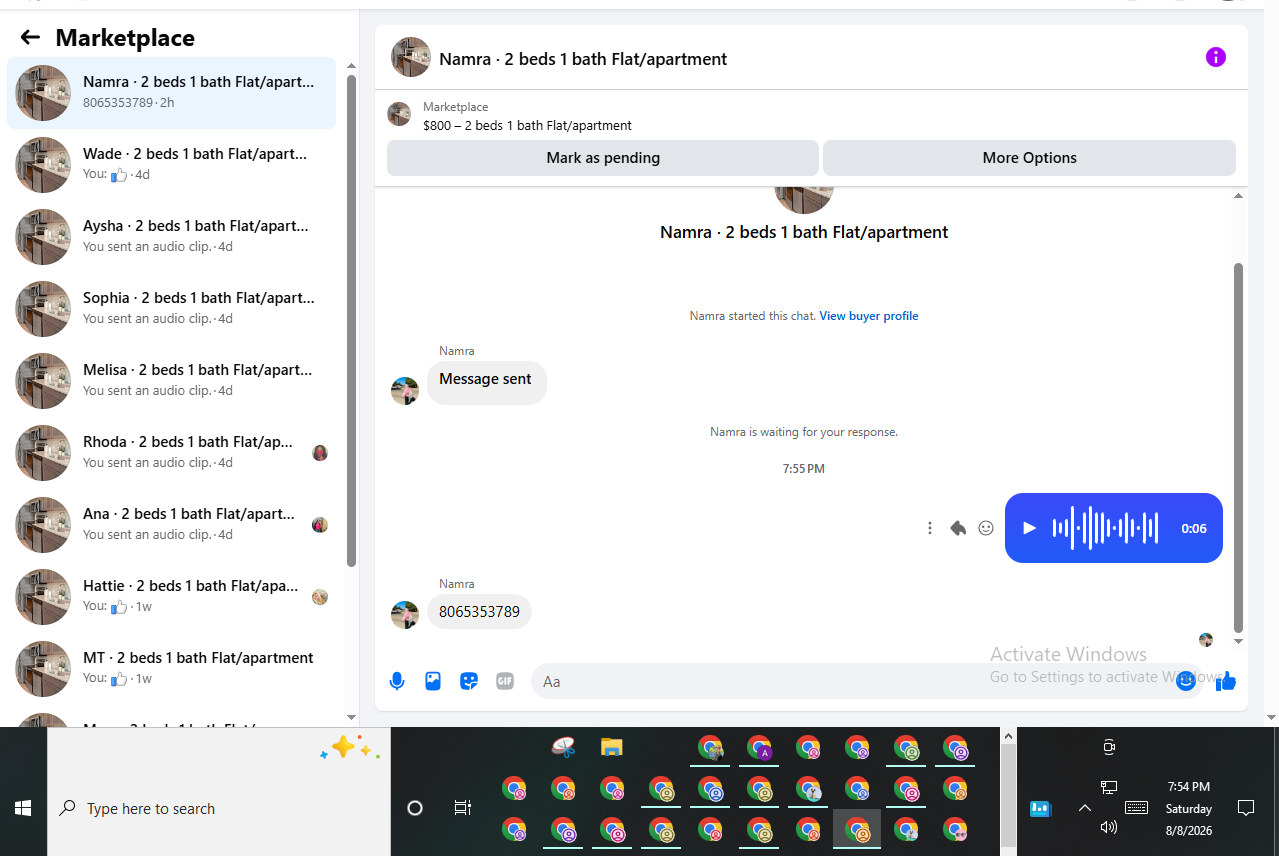This screenshot has height=856, width=1279.
Task: Open the Wade conversation
Action: point(171,165)
